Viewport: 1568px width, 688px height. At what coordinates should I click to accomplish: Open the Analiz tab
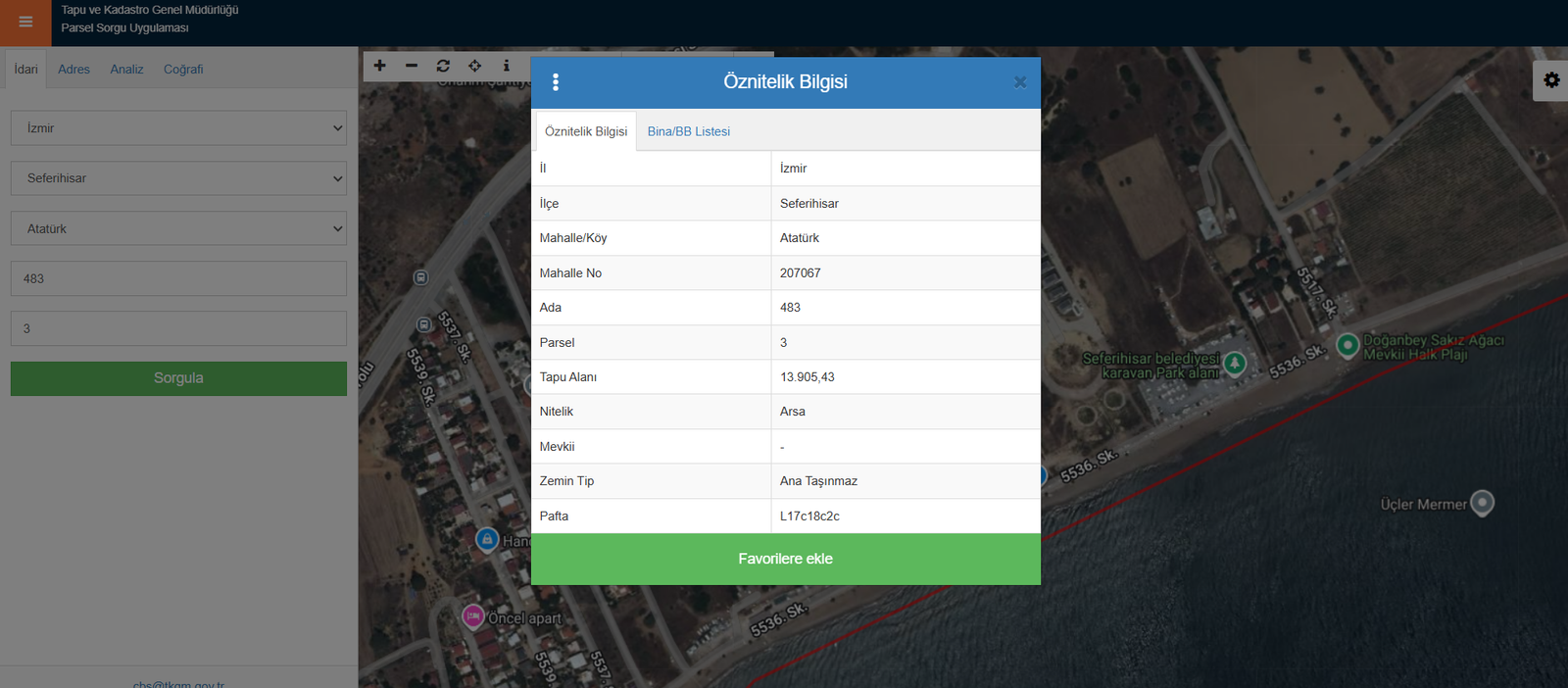[126, 70]
